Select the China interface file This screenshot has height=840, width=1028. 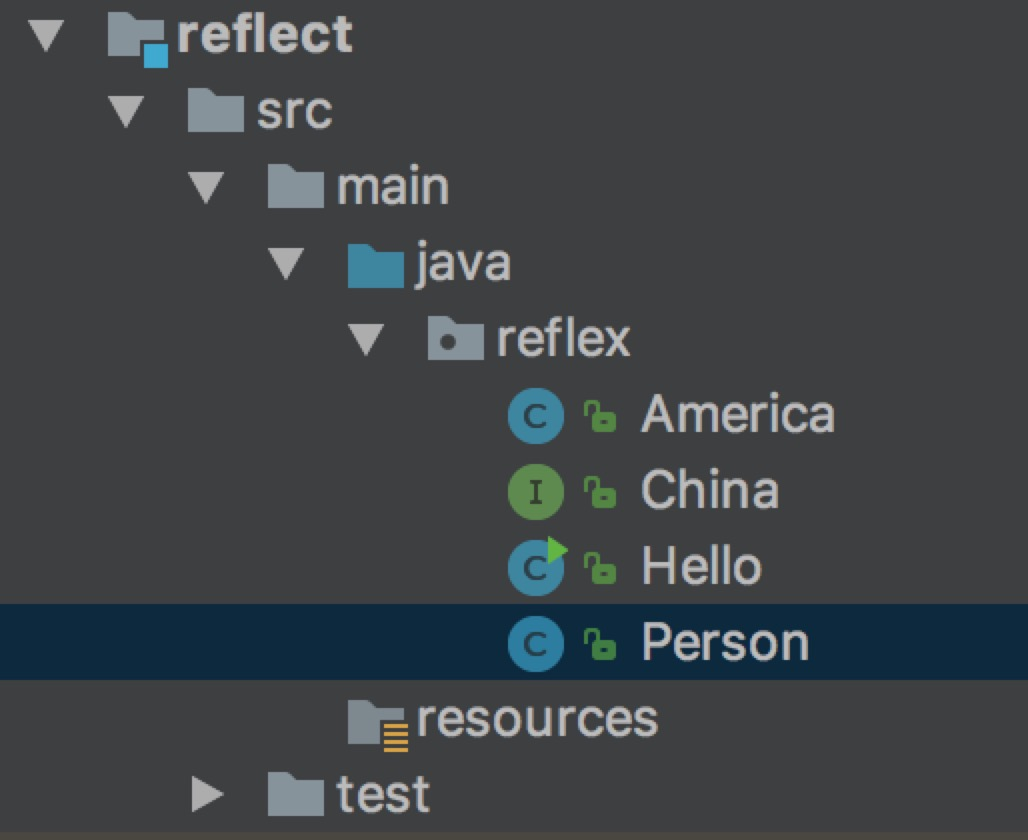tap(709, 491)
